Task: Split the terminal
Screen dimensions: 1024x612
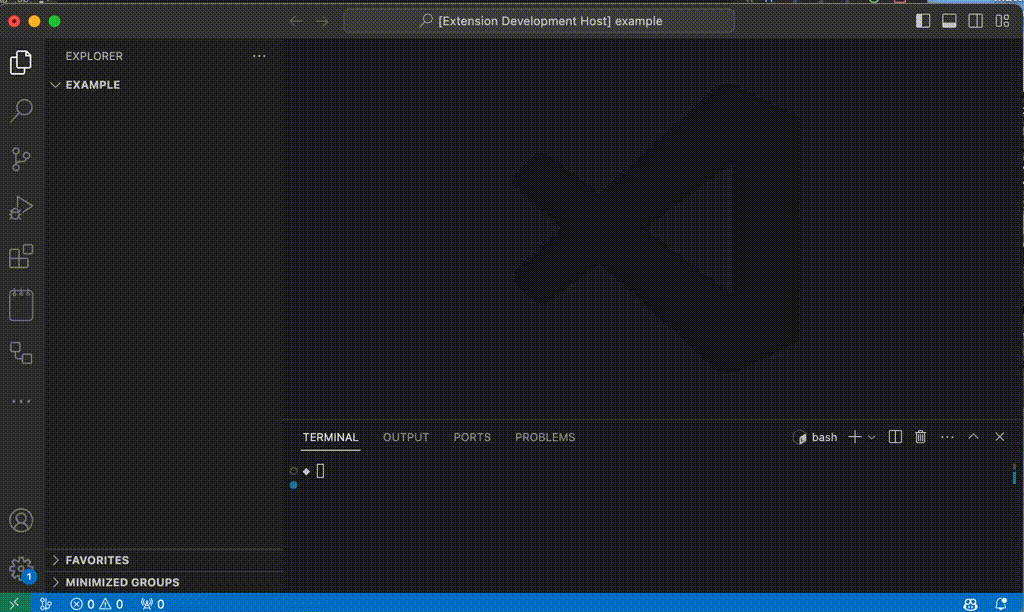Action: point(895,438)
